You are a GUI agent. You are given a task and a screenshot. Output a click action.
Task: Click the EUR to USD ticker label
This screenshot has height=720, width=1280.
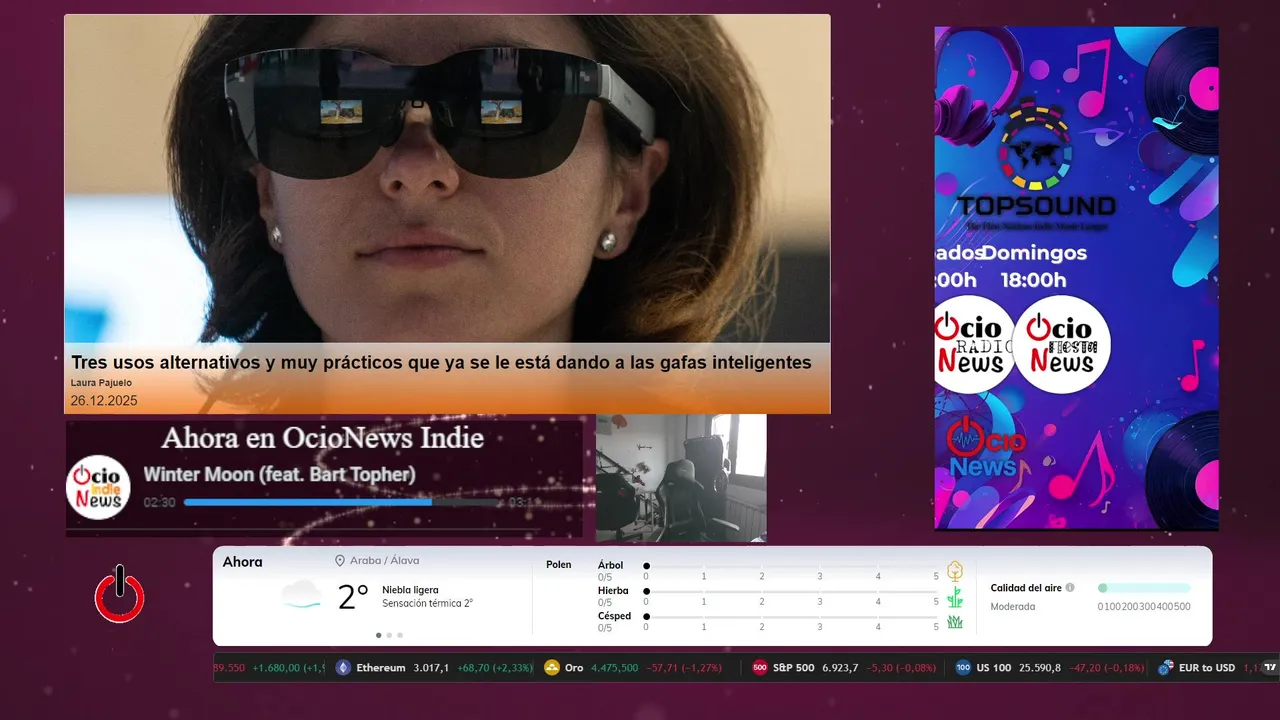point(1207,668)
